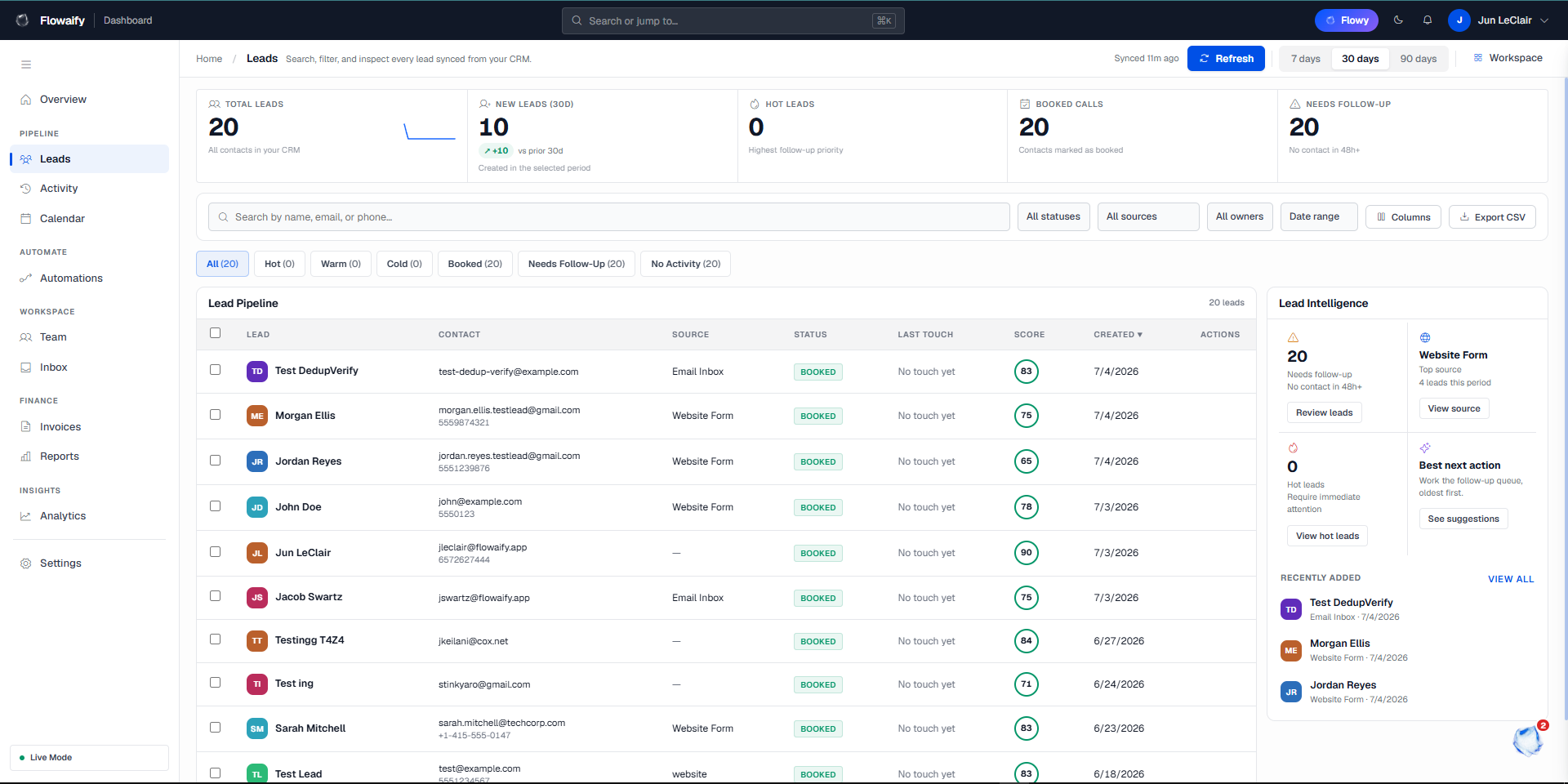
Task: Check the John Doe row checkbox
Action: click(216, 506)
